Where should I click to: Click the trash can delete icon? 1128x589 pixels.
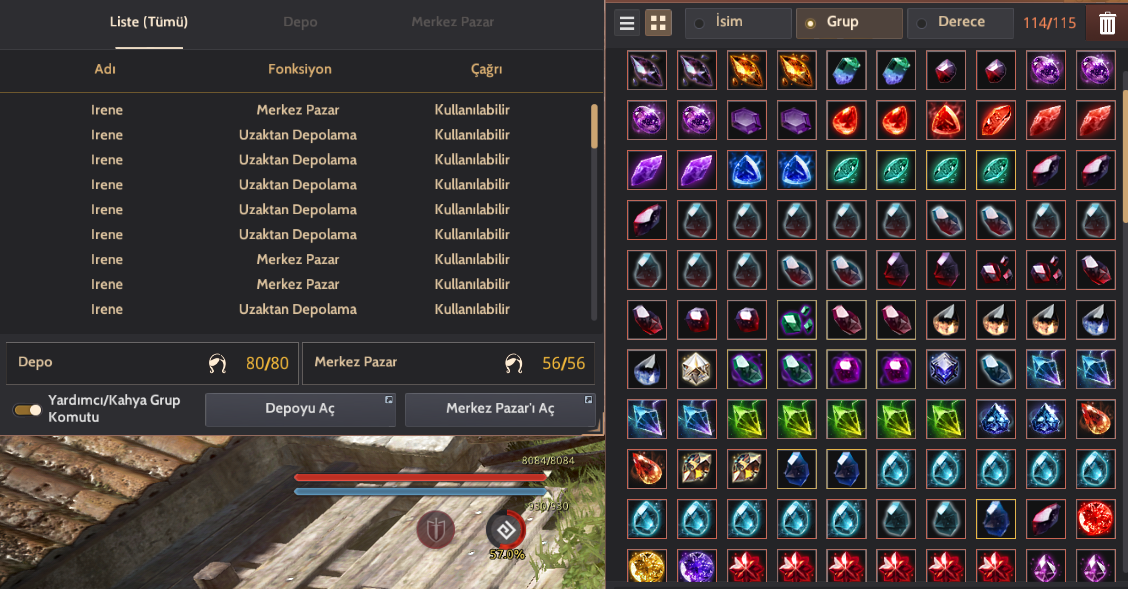[1107, 23]
